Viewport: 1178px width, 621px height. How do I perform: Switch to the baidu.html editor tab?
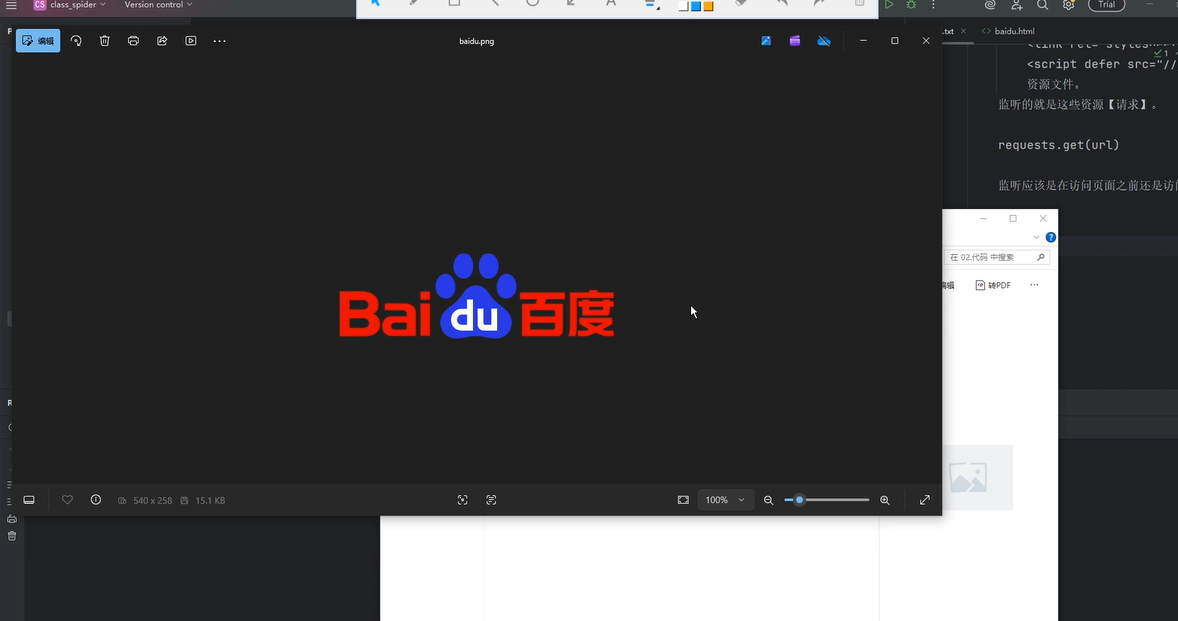1008,31
